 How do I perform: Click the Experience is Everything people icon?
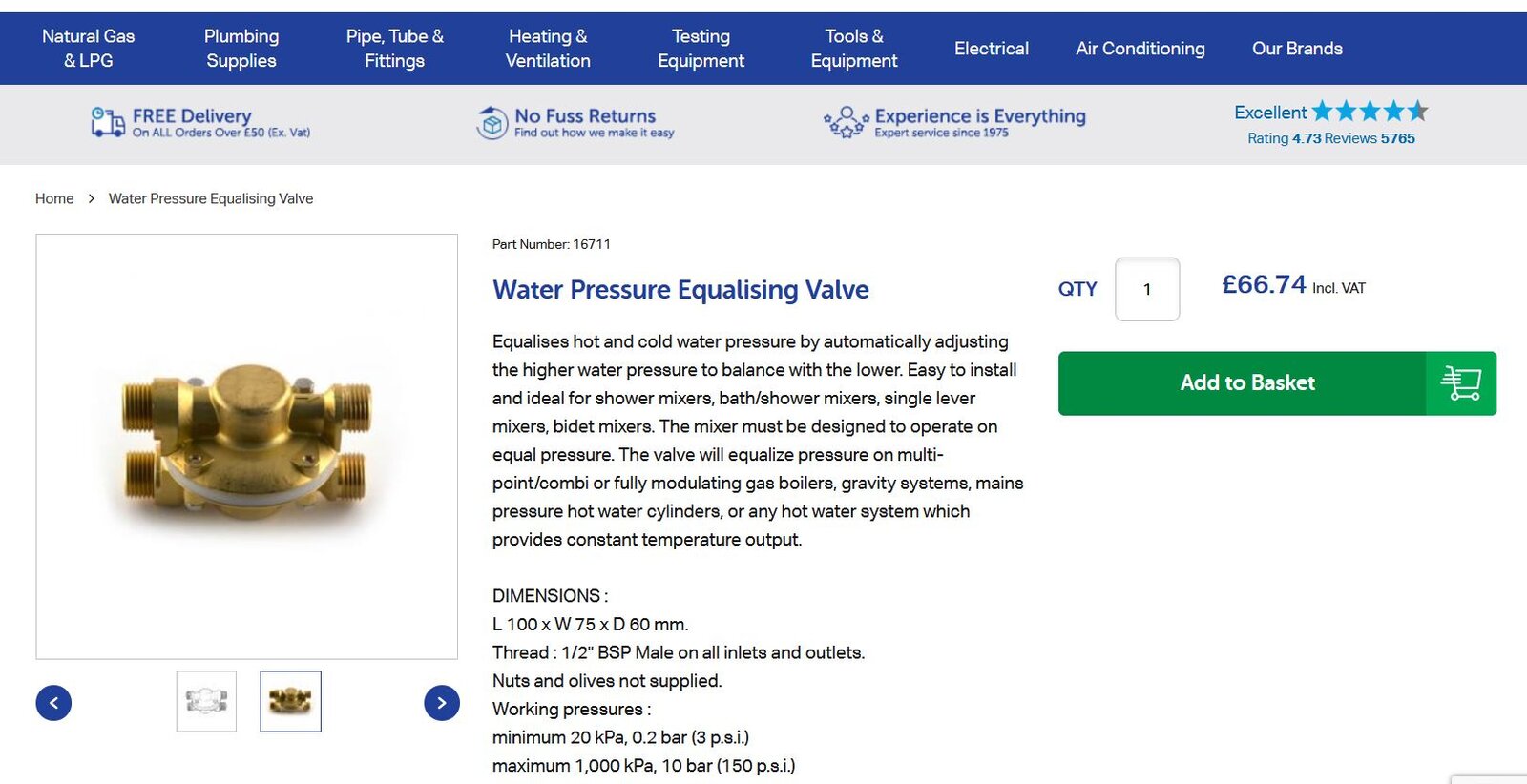pos(846,122)
